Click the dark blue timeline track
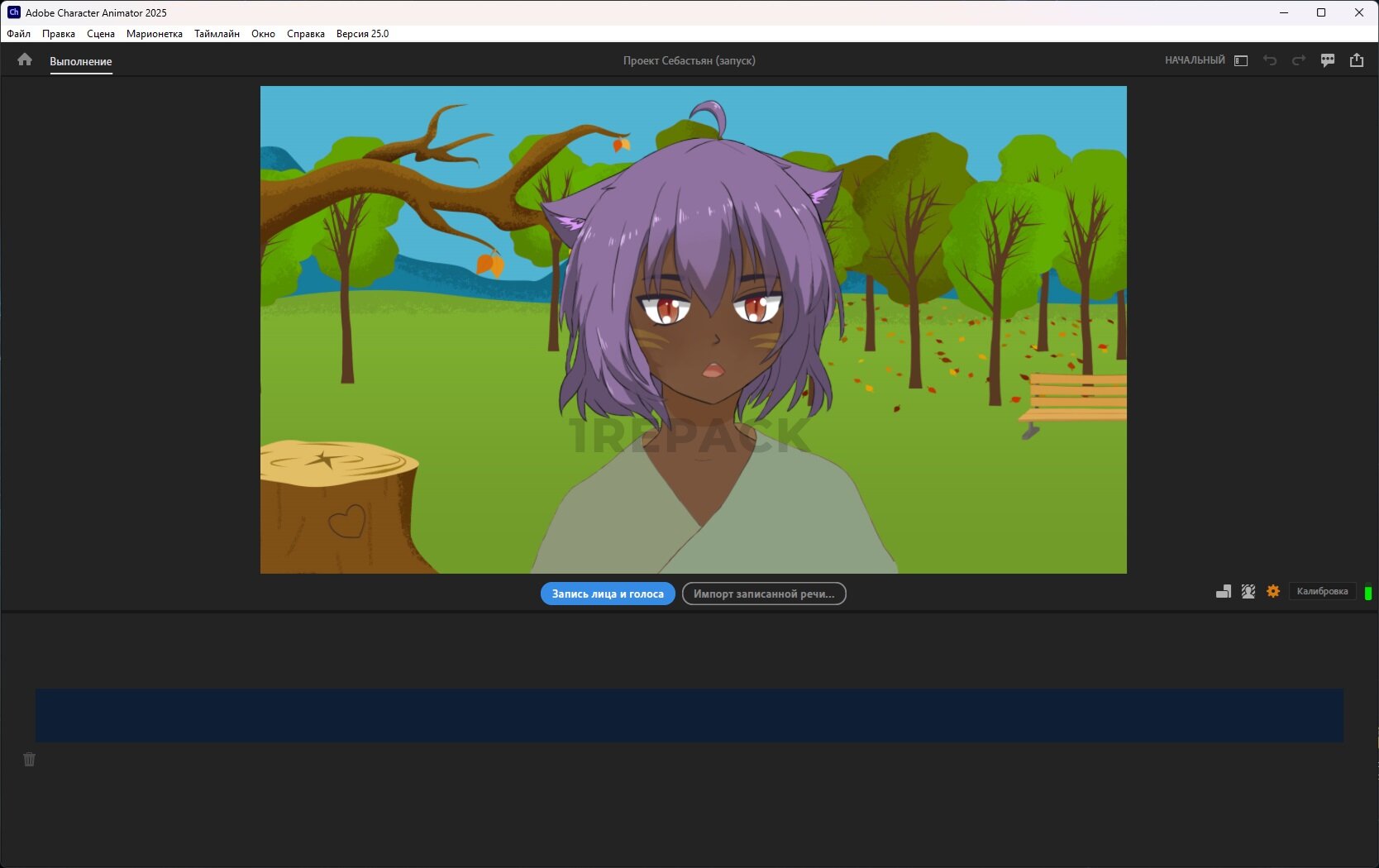The height and width of the screenshot is (868, 1379). click(689, 715)
